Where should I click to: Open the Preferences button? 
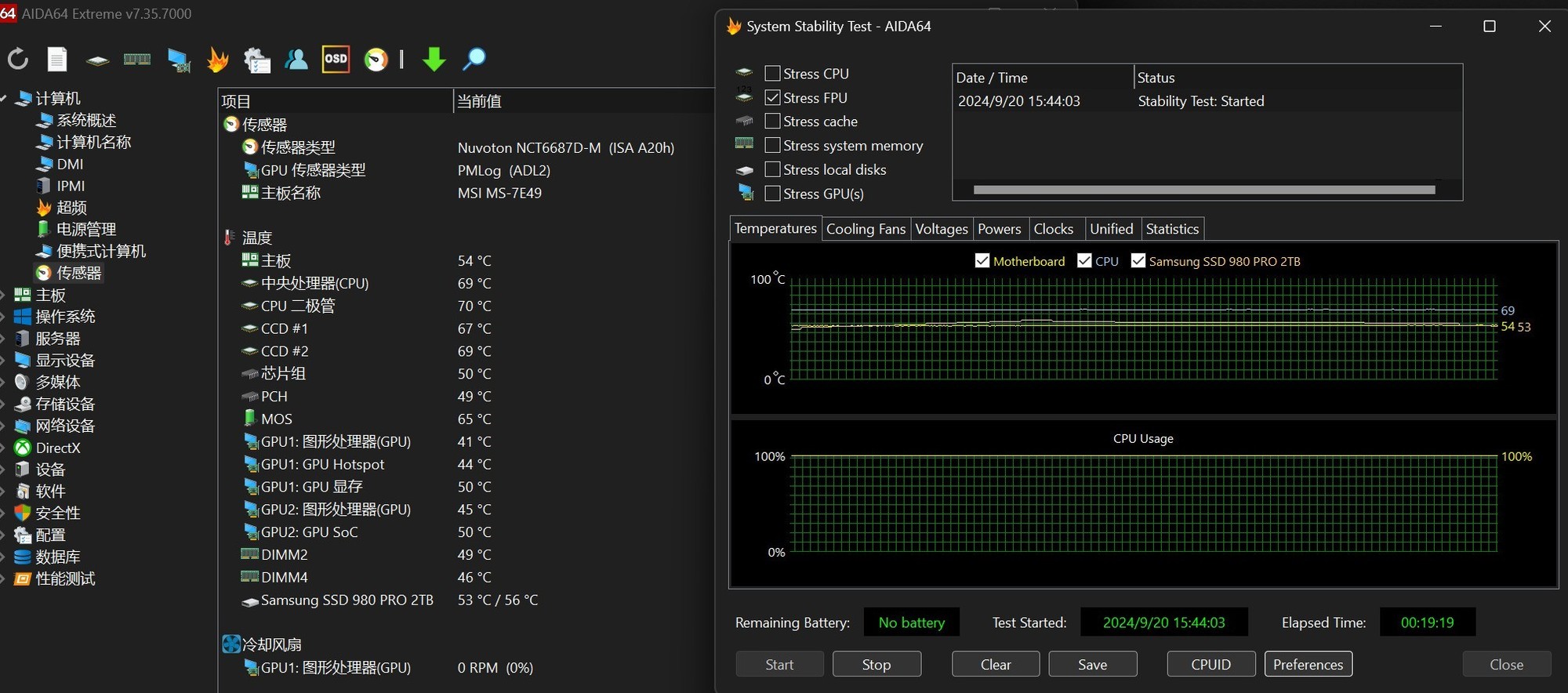[x=1308, y=664]
